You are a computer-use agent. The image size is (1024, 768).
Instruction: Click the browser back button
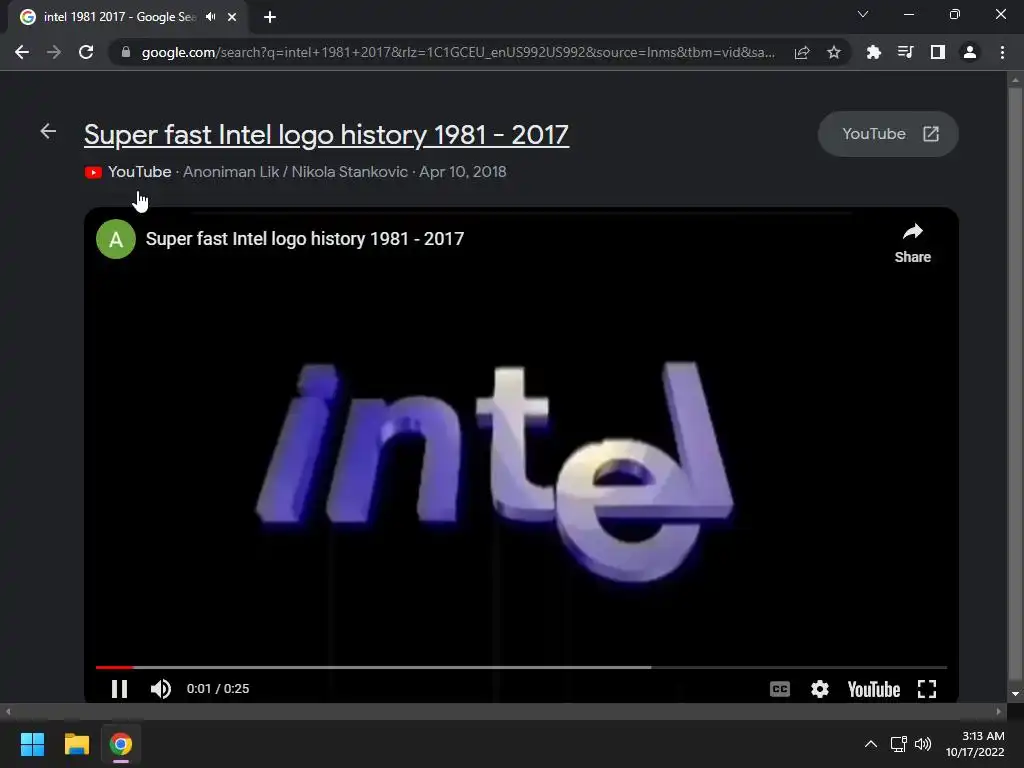[x=22, y=52]
